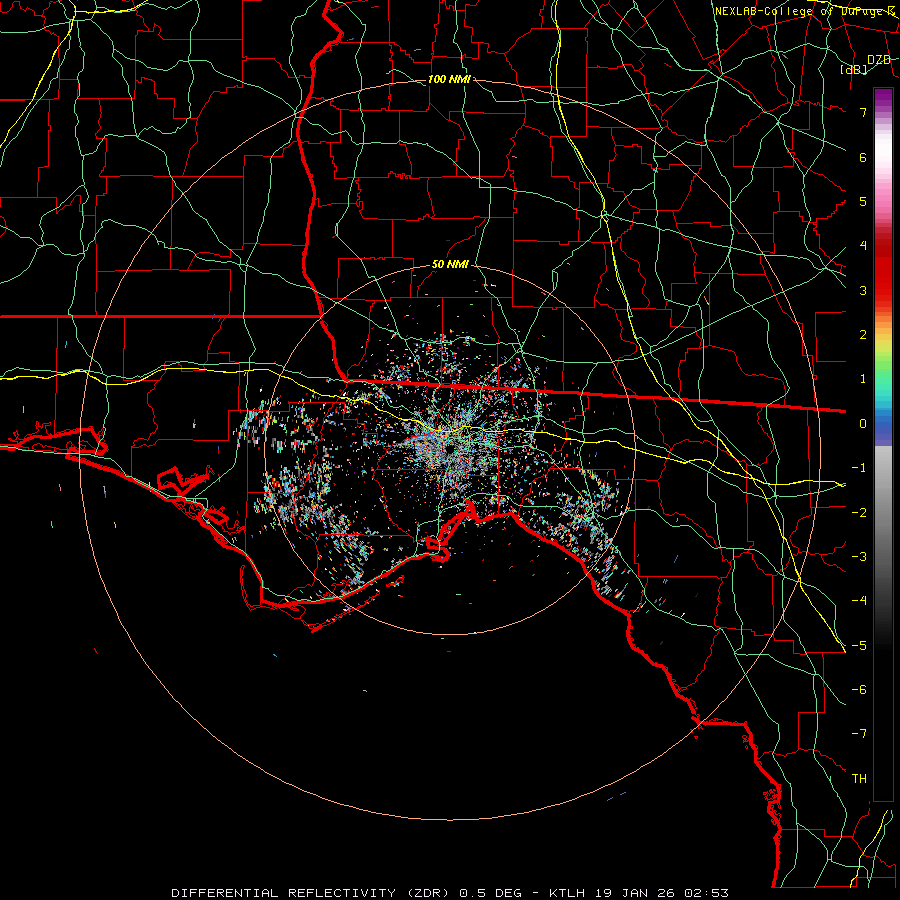Click the 0 dB scale label
Viewport: 900px width, 900px height.
click(863, 424)
